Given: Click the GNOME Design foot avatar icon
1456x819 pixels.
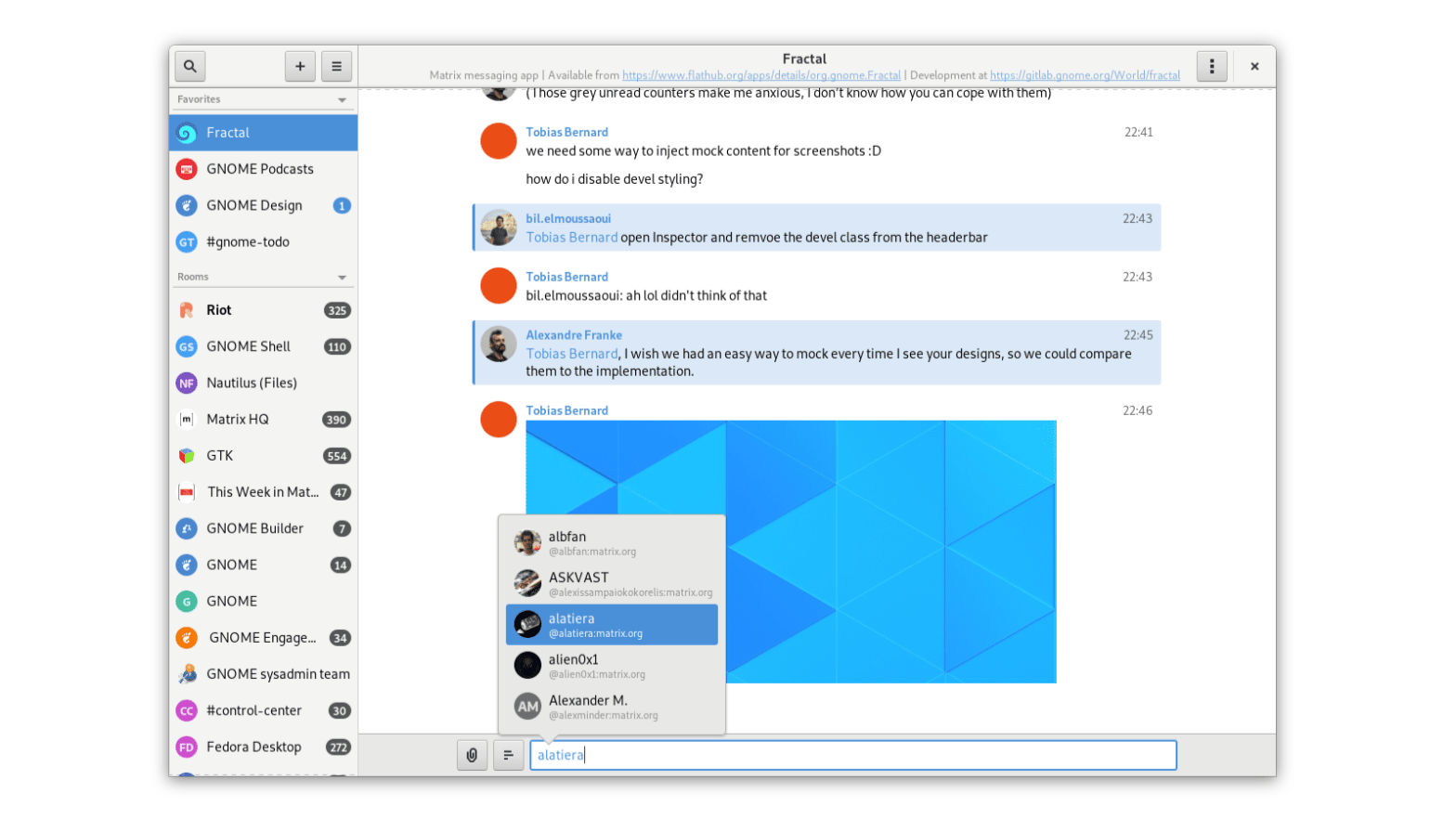Looking at the screenshot, I should [x=187, y=205].
